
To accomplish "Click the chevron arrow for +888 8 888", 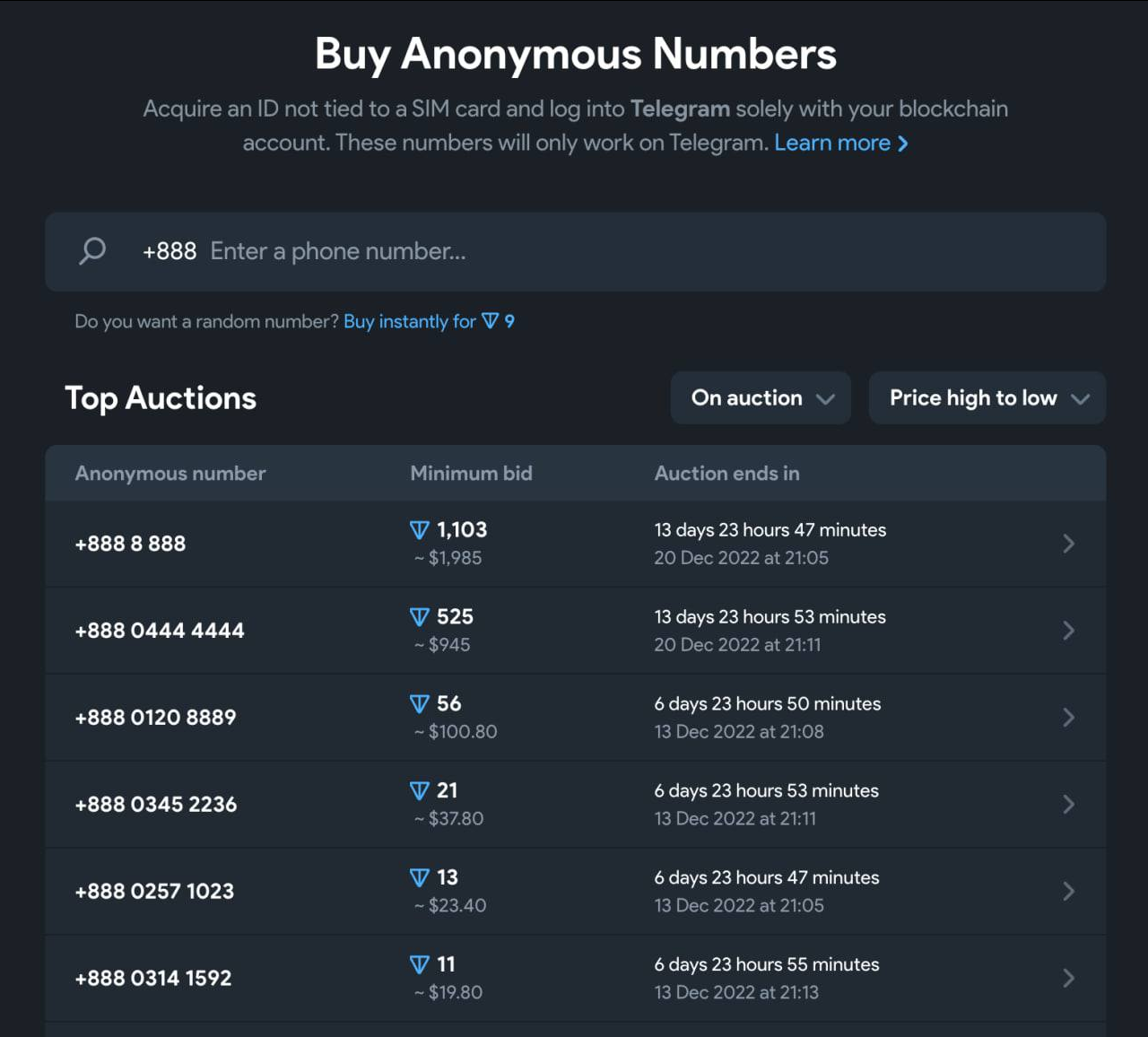I will click(x=1067, y=544).
